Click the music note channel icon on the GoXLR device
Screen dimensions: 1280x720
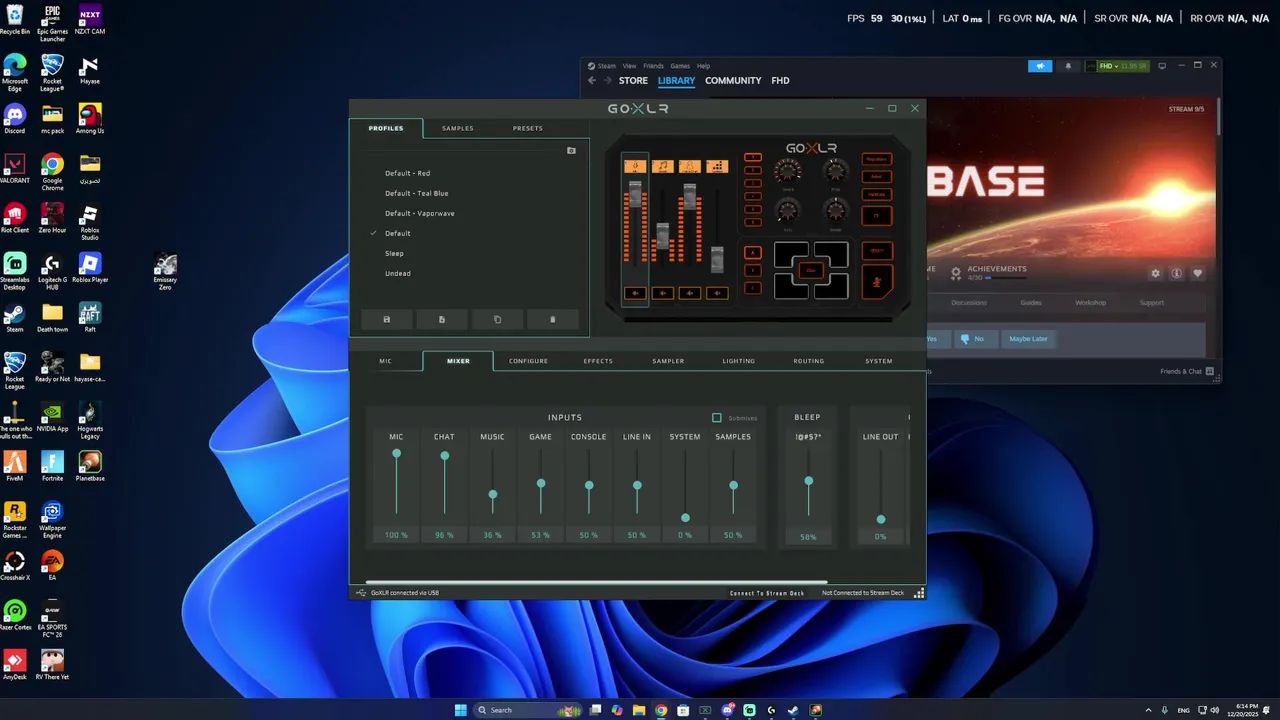pos(662,167)
